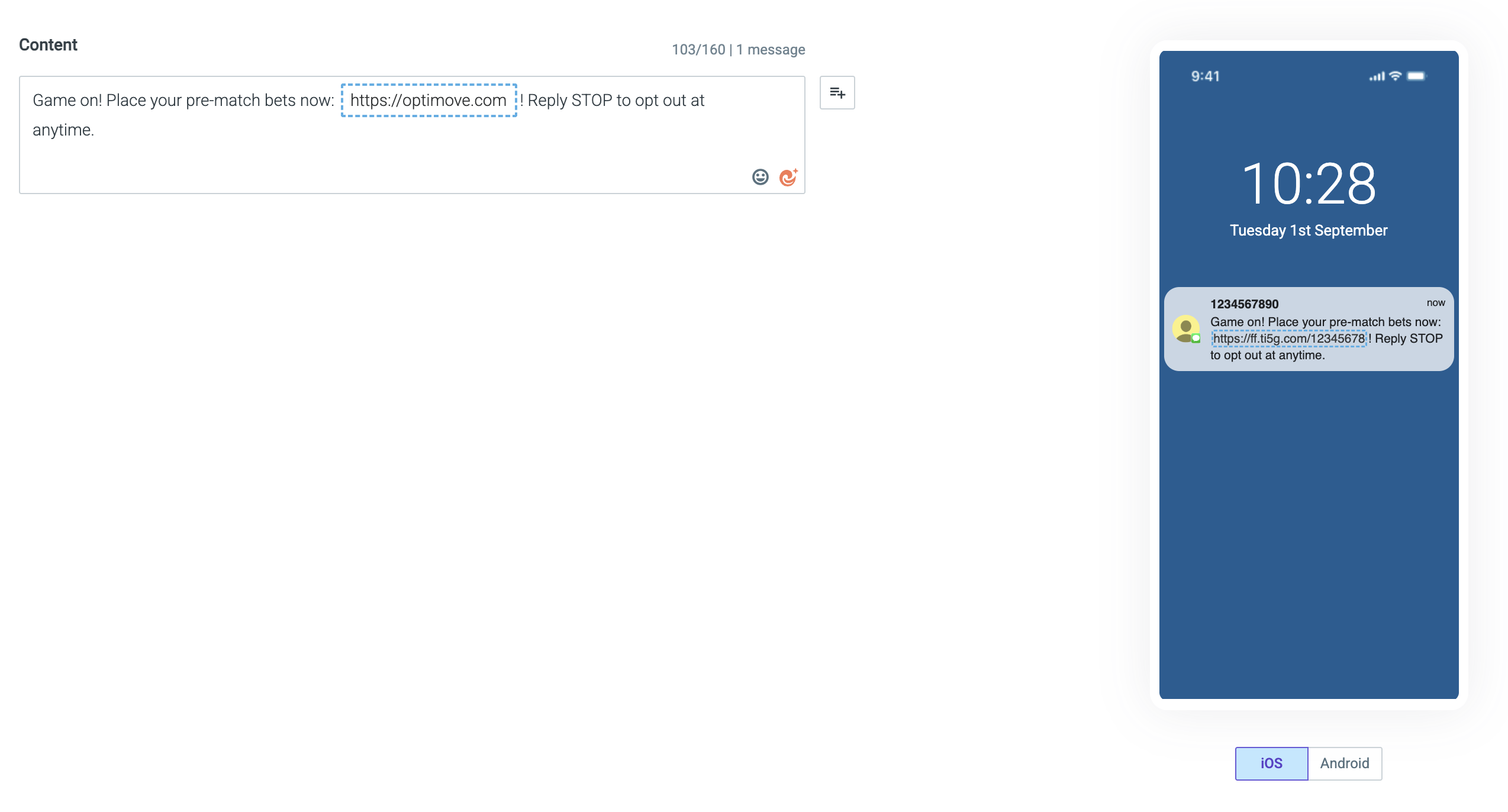1508x812 pixels.
Task: Click the 9:41 status bar time
Action: pos(1205,76)
